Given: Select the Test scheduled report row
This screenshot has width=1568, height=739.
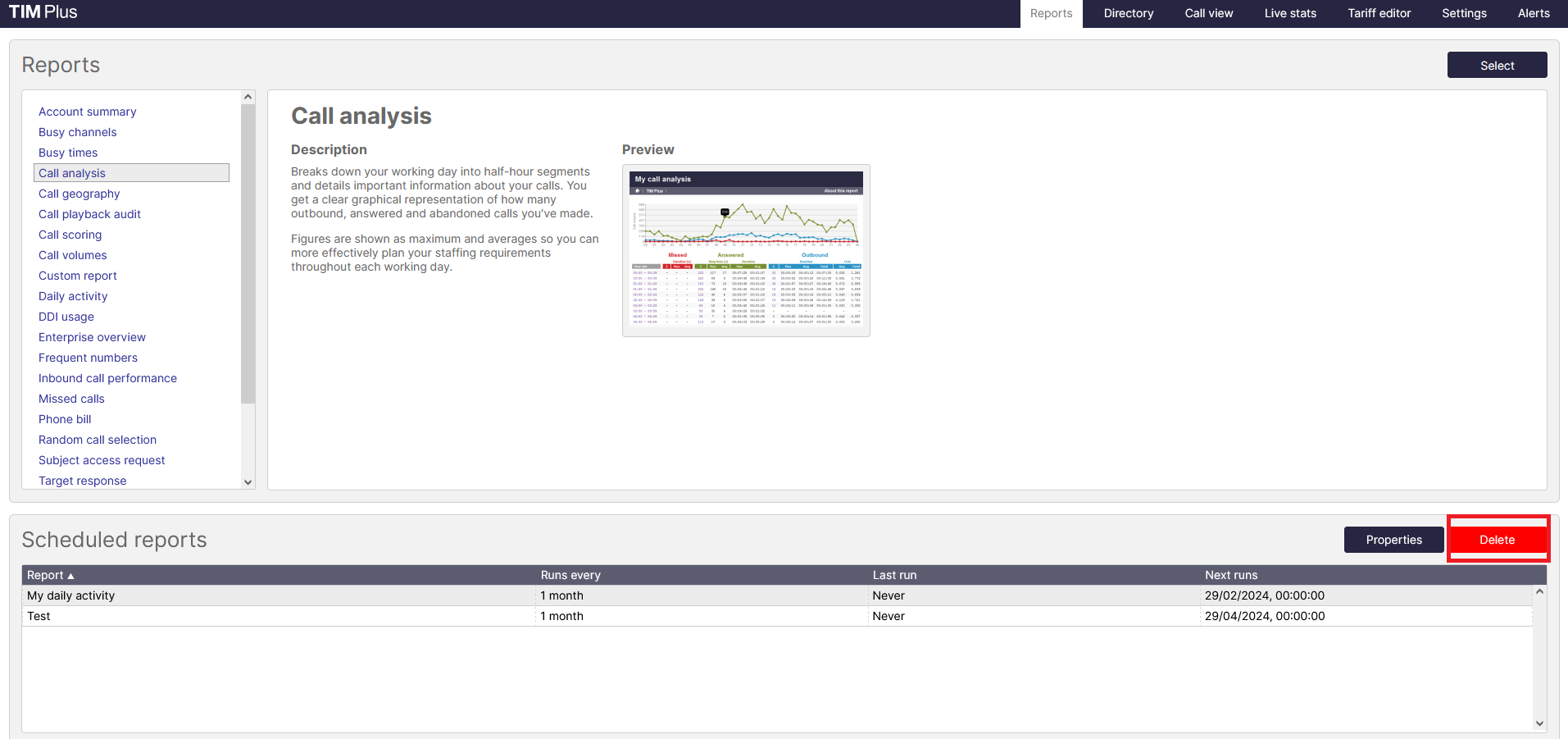Looking at the screenshot, I should point(246,616).
